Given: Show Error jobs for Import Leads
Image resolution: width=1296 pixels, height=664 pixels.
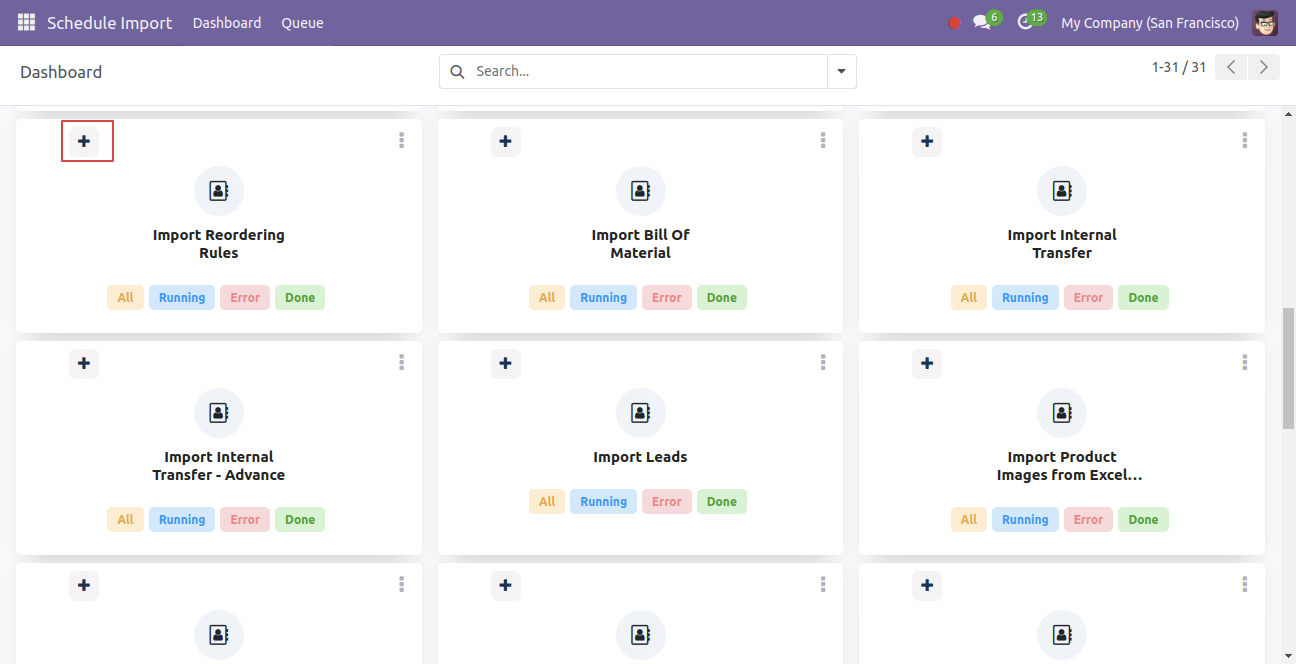Looking at the screenshot, I should (x=667, y=501).
